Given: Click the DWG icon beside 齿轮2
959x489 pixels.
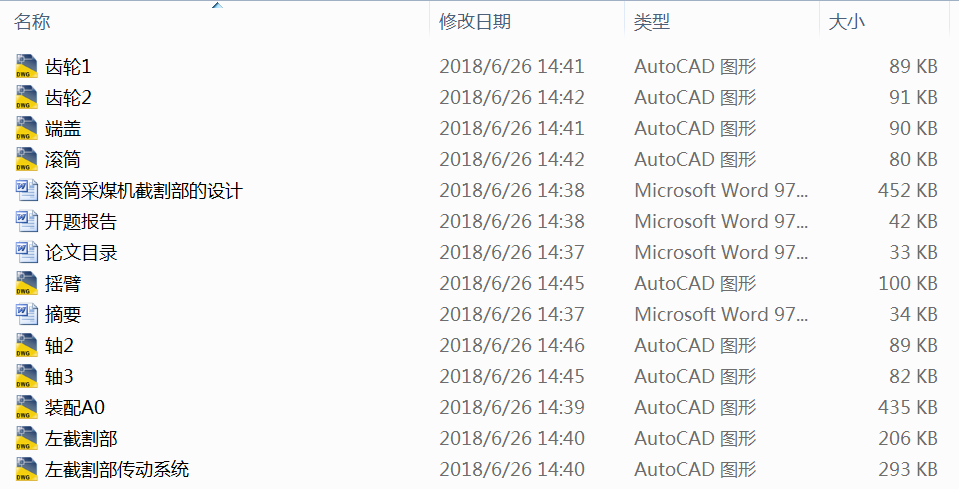Looking at the screenshot, I should click(27, 98).
